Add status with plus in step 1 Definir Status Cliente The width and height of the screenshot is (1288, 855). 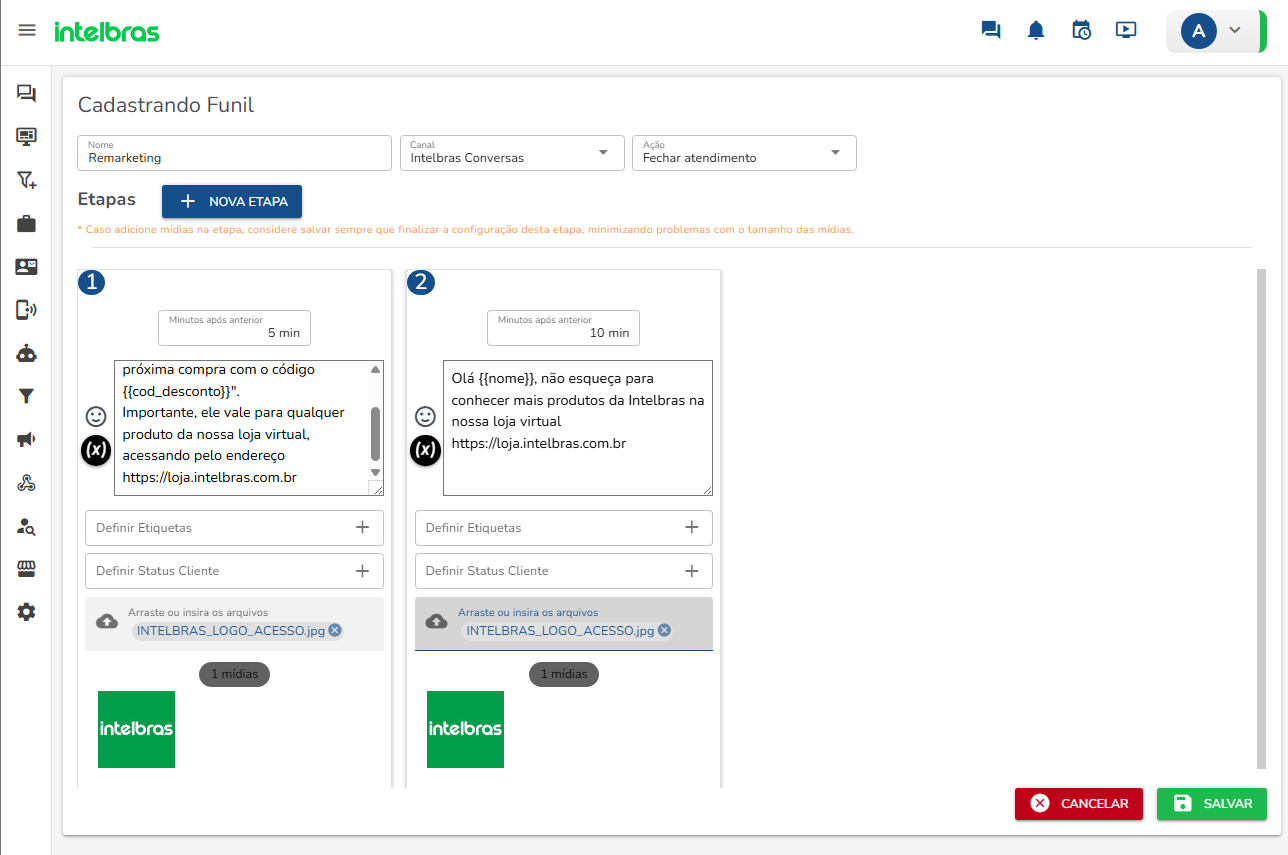tap(362, 571)
